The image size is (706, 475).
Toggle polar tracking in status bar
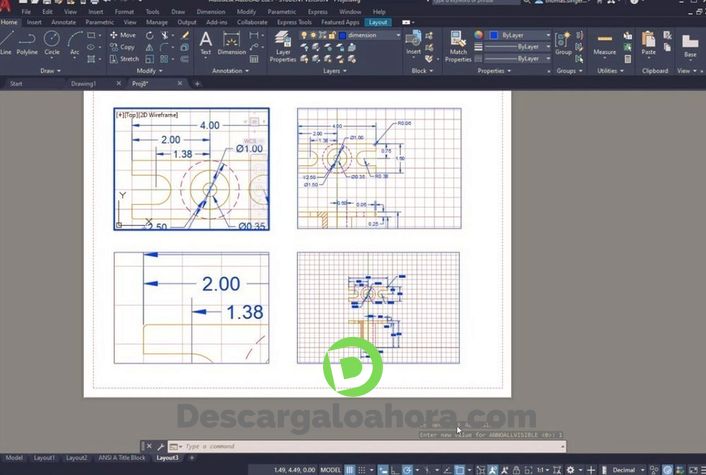tap(407, 470)
